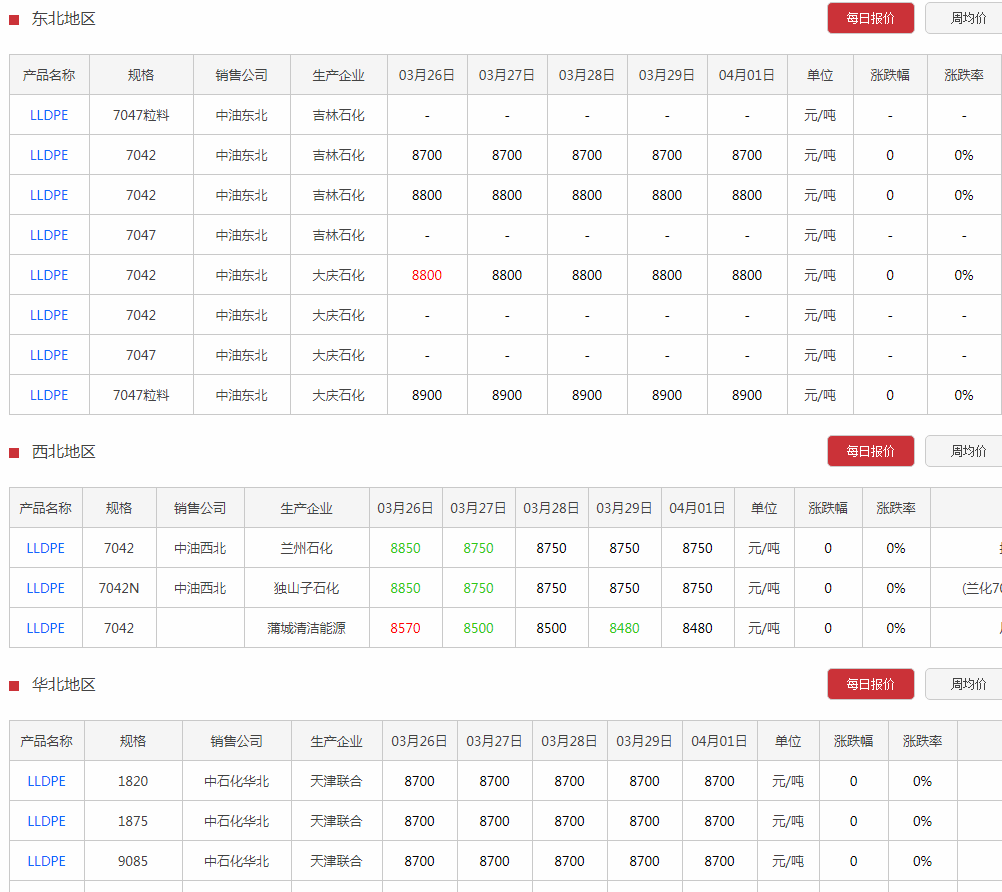Open LLDPE link for 天津联合 spec 1820
Viewport: 1002px width, 892px height.
pyautogui.click(x=47, y=781)
